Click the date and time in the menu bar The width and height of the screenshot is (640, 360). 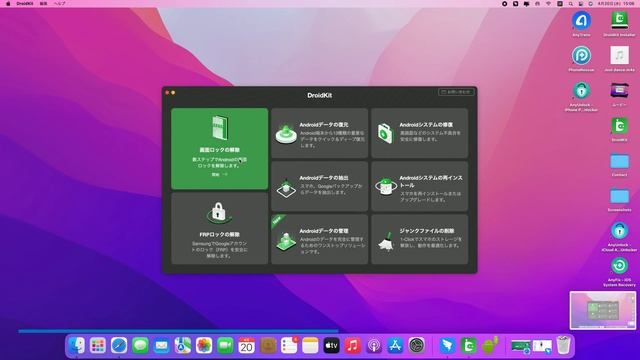click(x=616, y=3)
